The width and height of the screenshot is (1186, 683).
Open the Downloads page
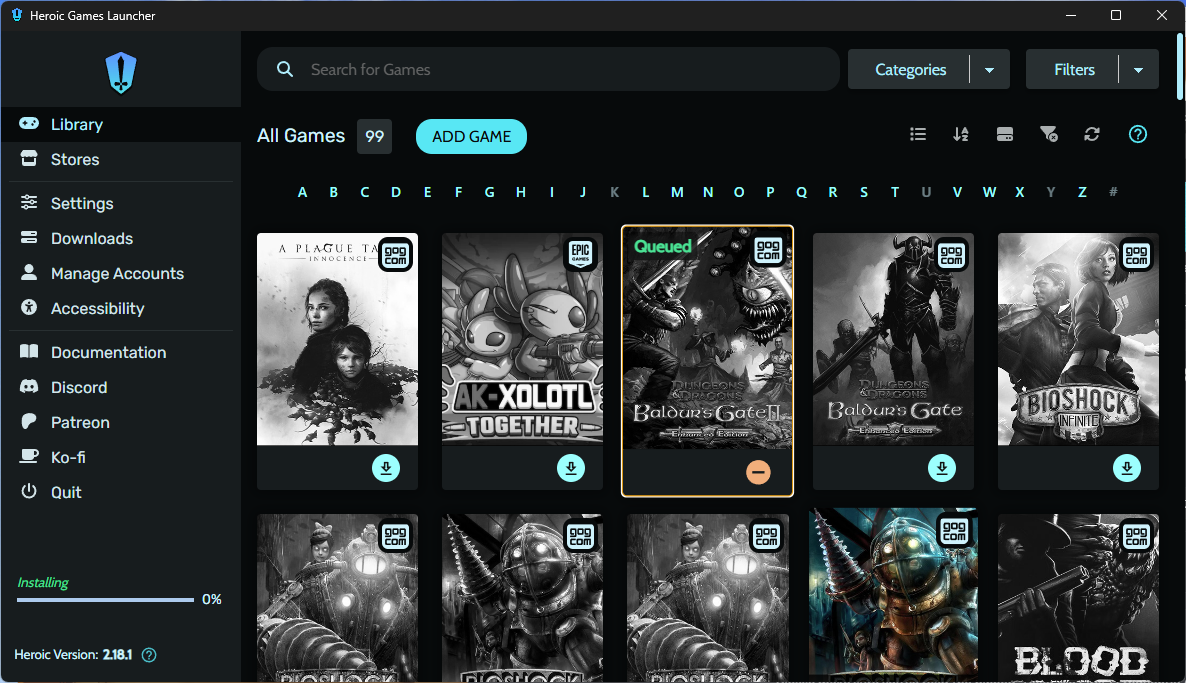121,238
